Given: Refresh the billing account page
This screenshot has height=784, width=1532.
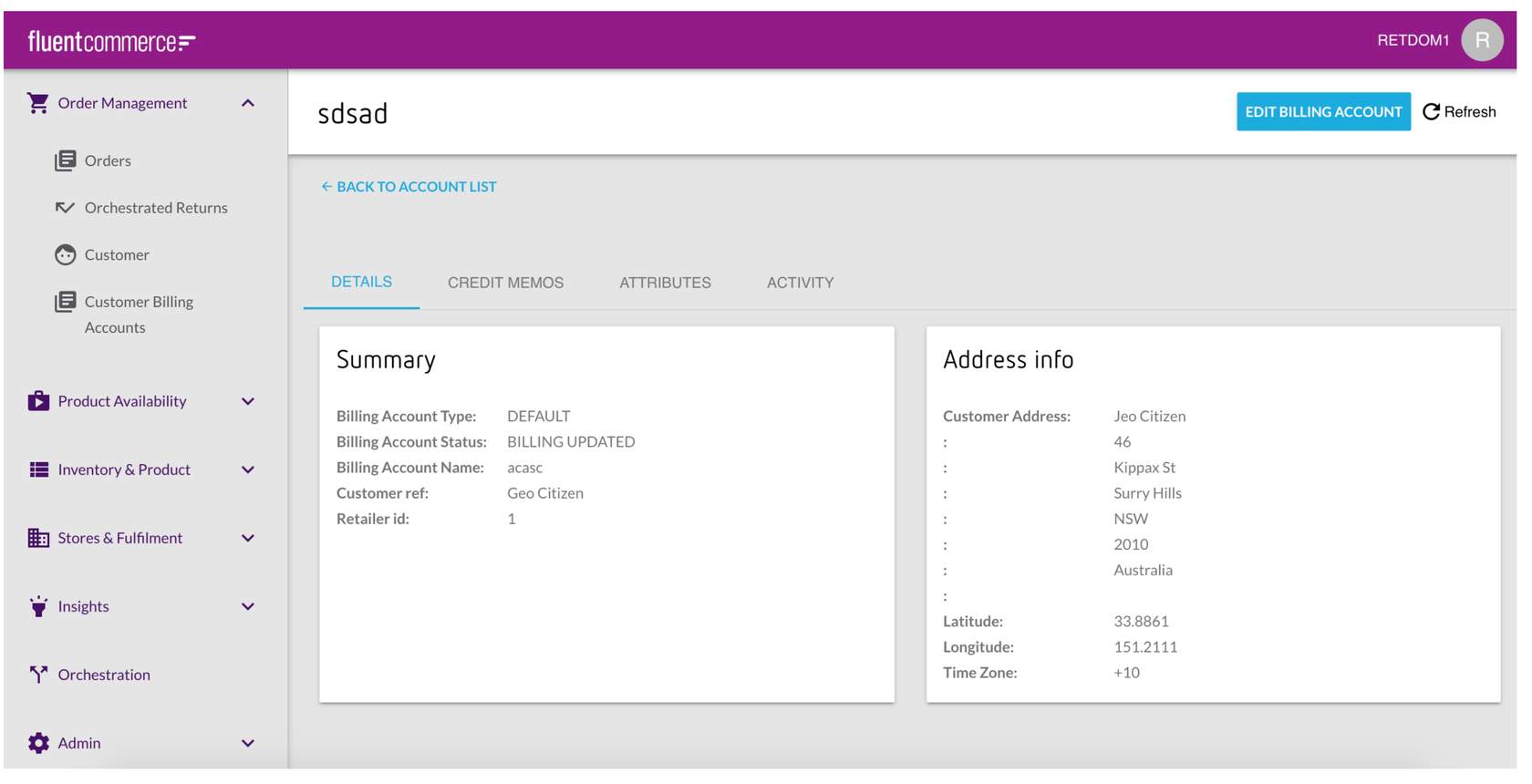Looking at the screenshot, I should 1459,111.
